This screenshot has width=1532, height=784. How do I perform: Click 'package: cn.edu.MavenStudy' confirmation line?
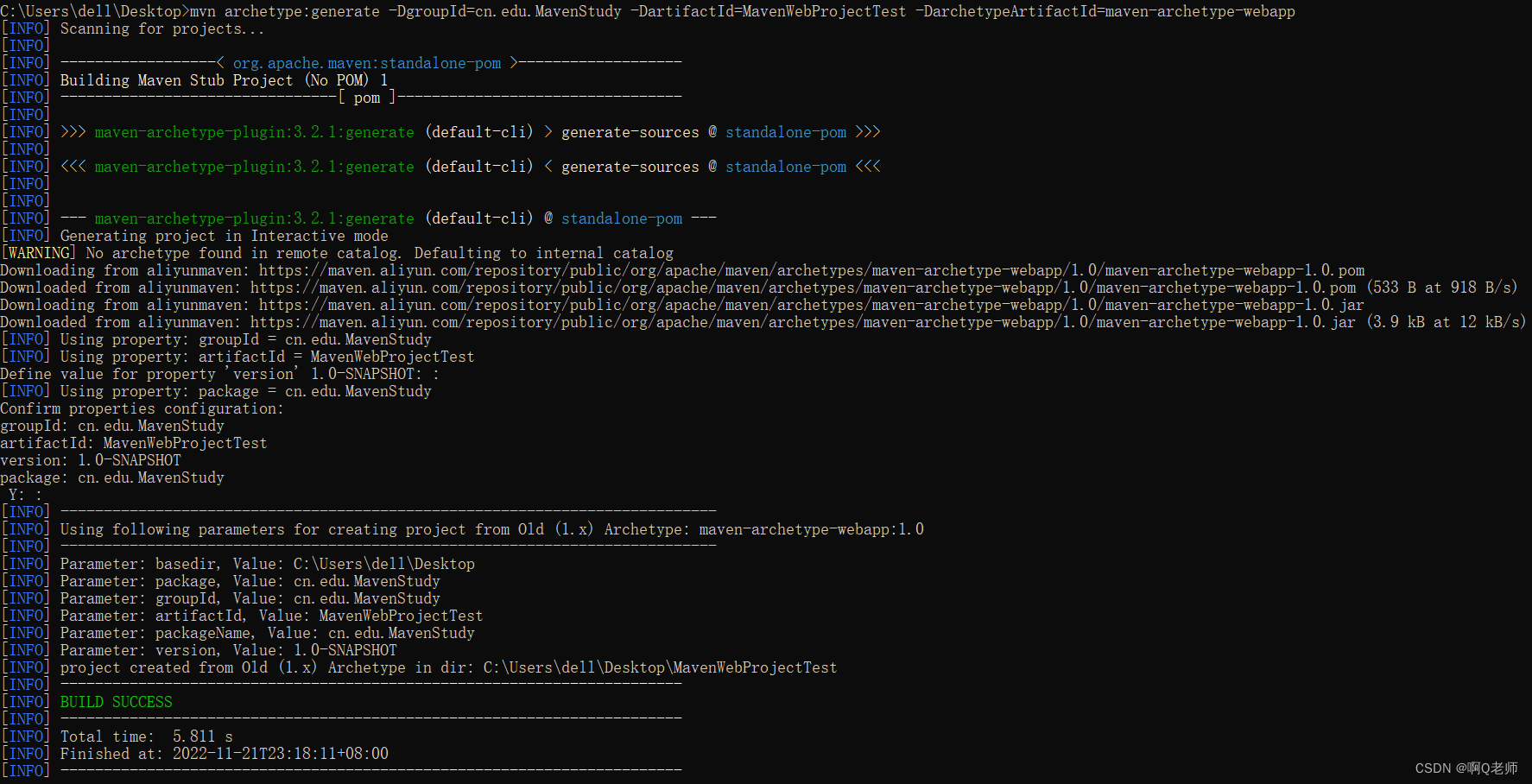click(112, 477)
